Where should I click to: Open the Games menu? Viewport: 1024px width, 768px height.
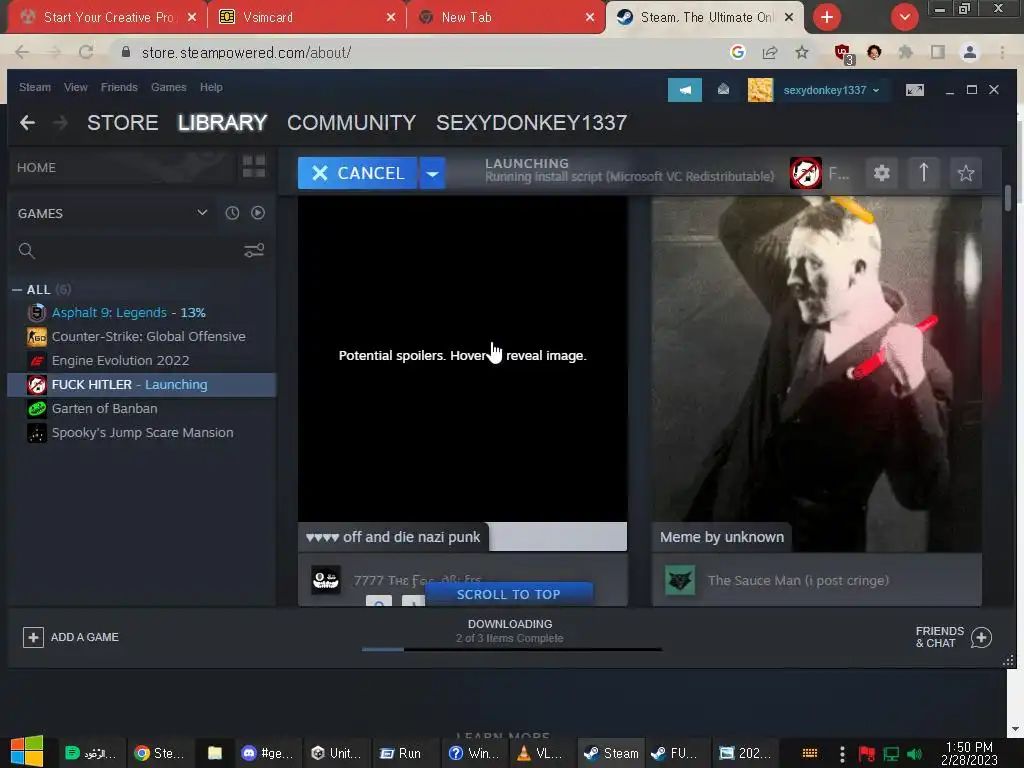pyautogui.click(x=168, y=87)
